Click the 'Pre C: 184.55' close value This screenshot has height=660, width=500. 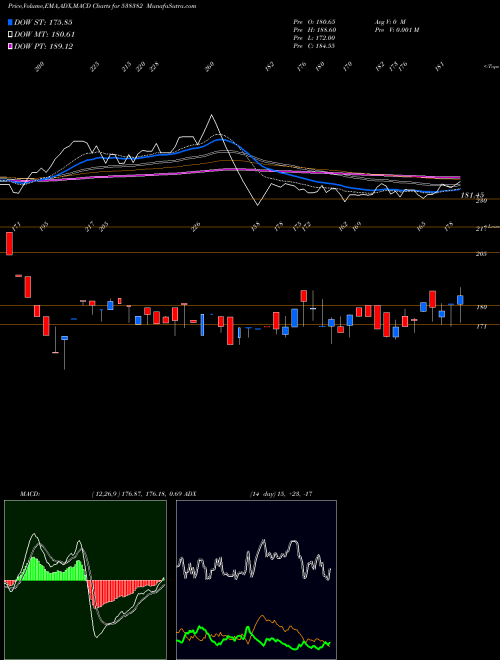[314, 46]
